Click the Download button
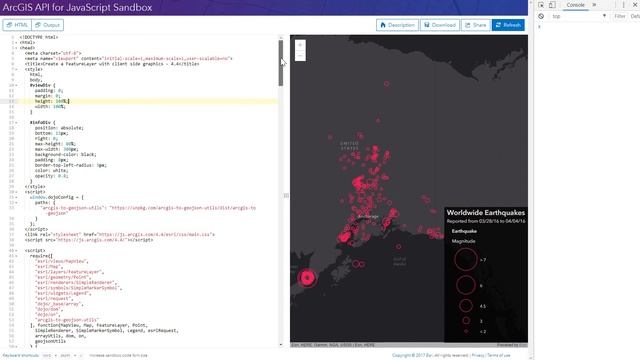 [x=440, y=25]
